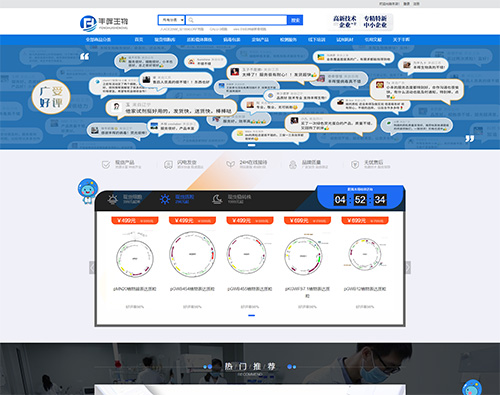Switch to the moon-icon flash sale tab
The image size is (500, 395).
tap(232, 199)
